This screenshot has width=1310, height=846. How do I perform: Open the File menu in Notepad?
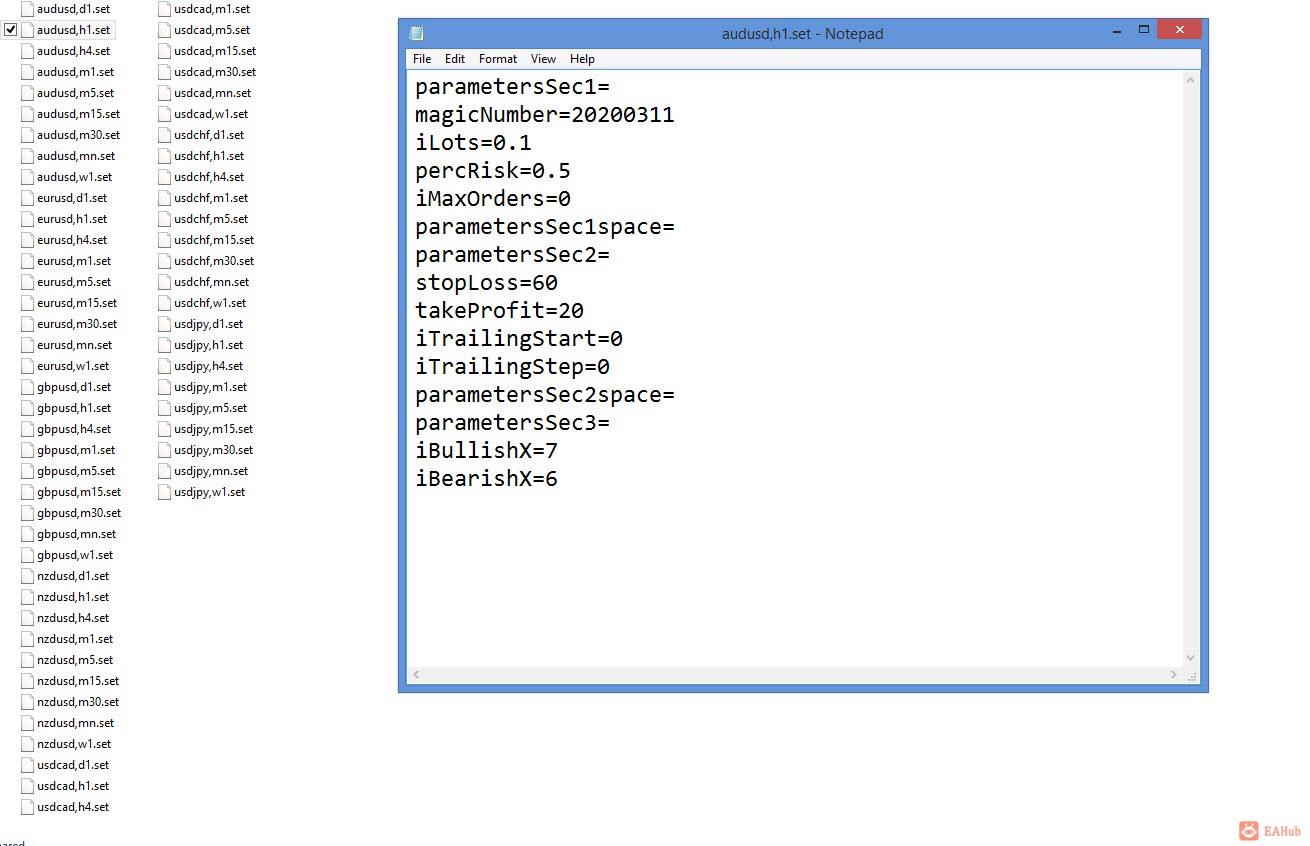pos(422,59)
